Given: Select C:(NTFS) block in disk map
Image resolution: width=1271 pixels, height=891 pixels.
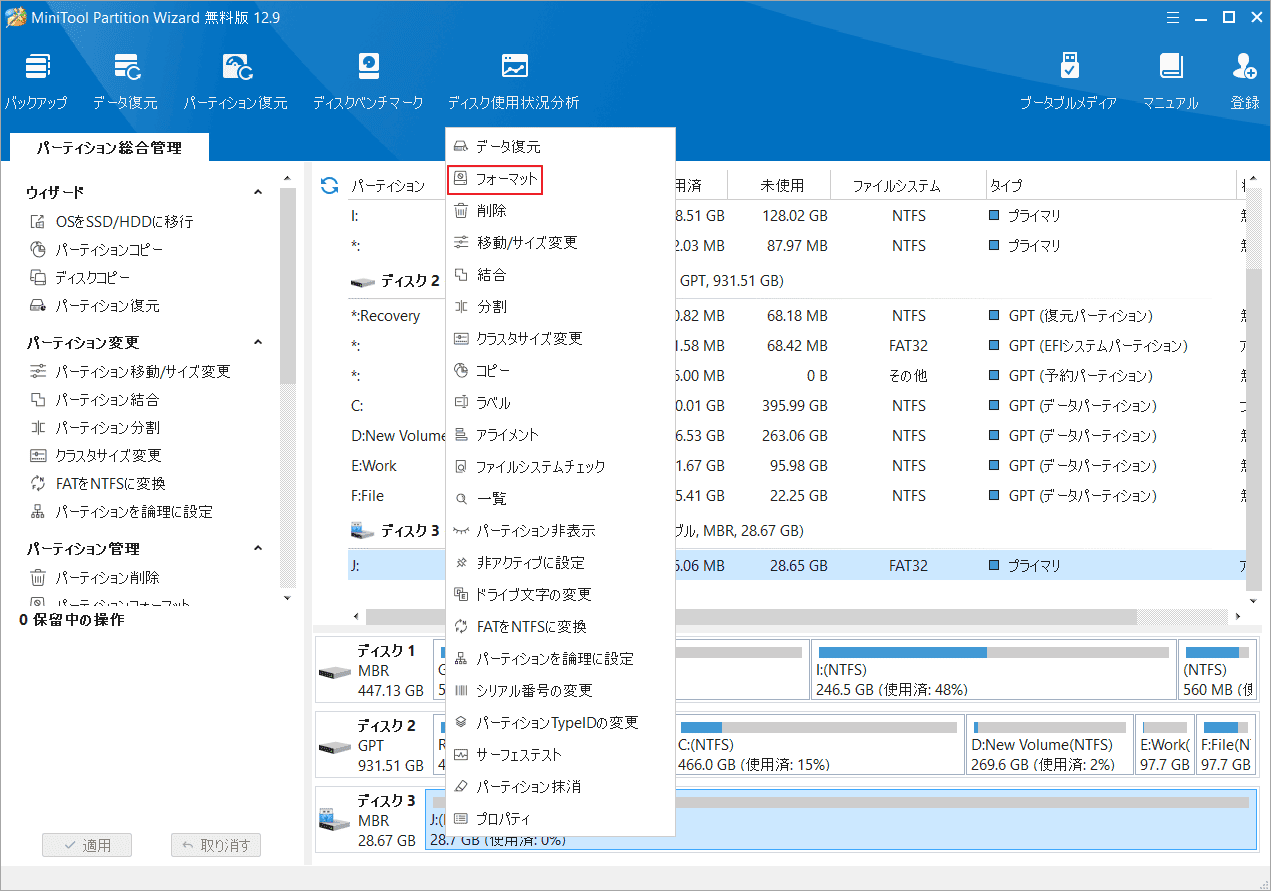Looking at the screenshot, I should (819, 743).
